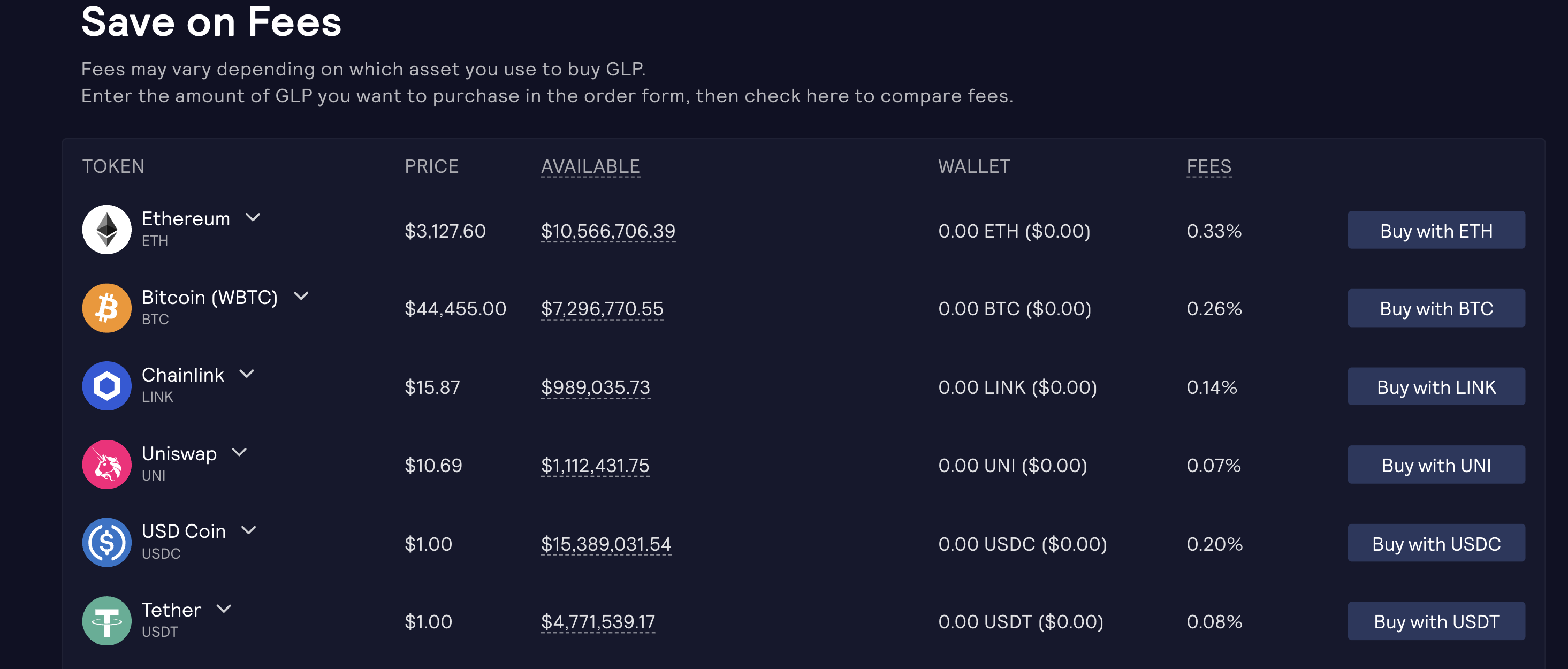
Task: Select the Buy with UNI button
Action: tap(1436, 465)
